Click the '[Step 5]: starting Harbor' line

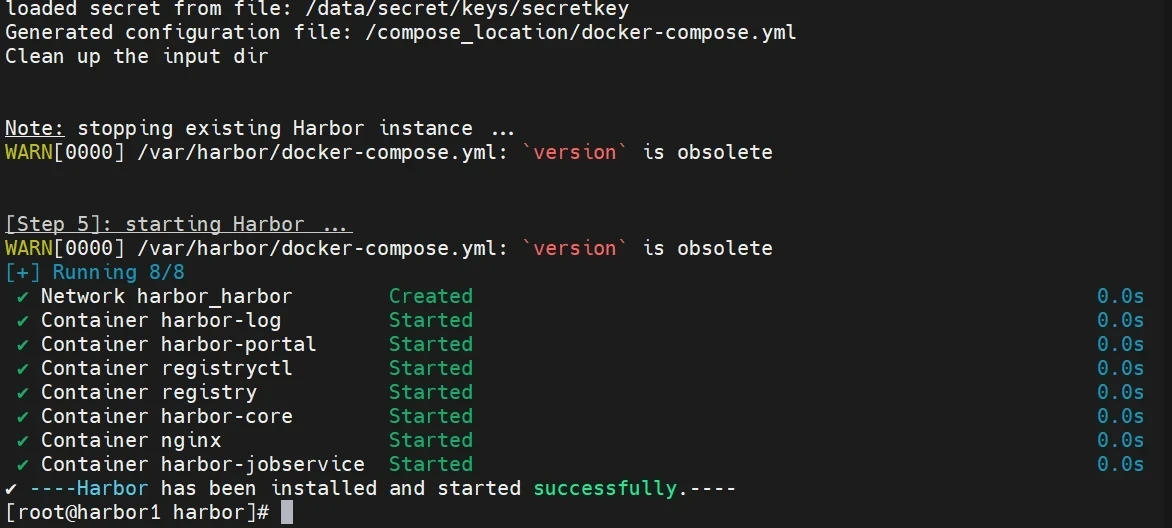(x=179, y=224)
